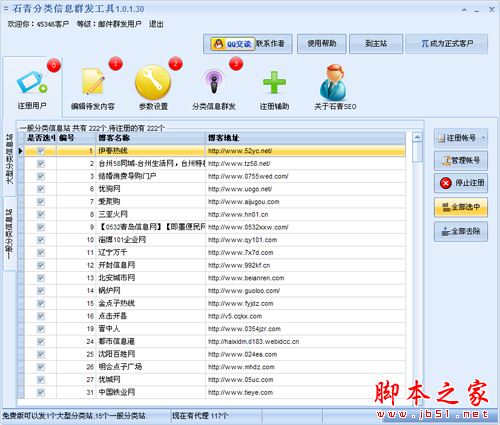Select the 淄博101企业网 row name

[x=122, y=240]
